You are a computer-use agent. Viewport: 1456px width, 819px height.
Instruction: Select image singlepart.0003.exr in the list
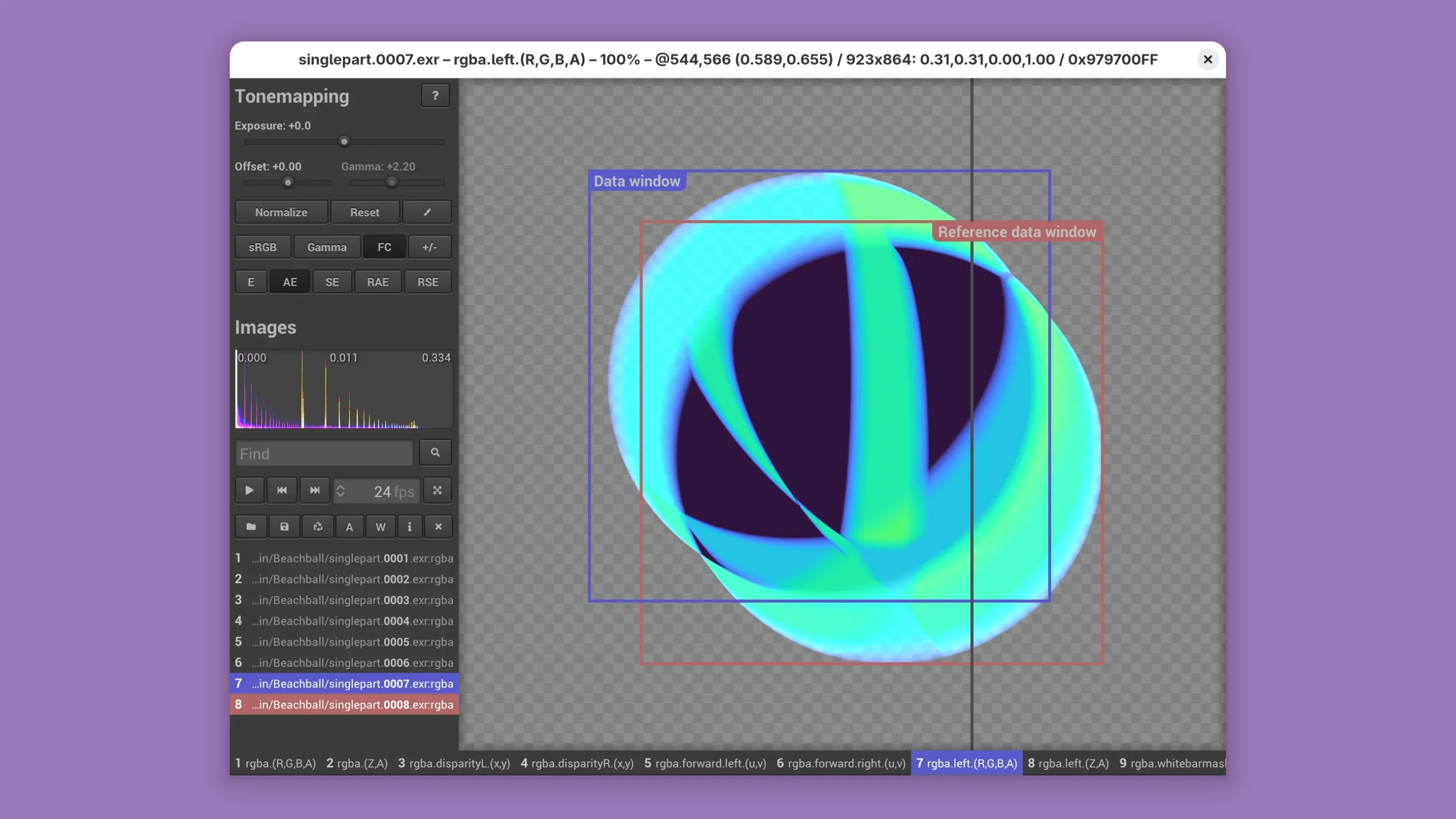[345, 600]
